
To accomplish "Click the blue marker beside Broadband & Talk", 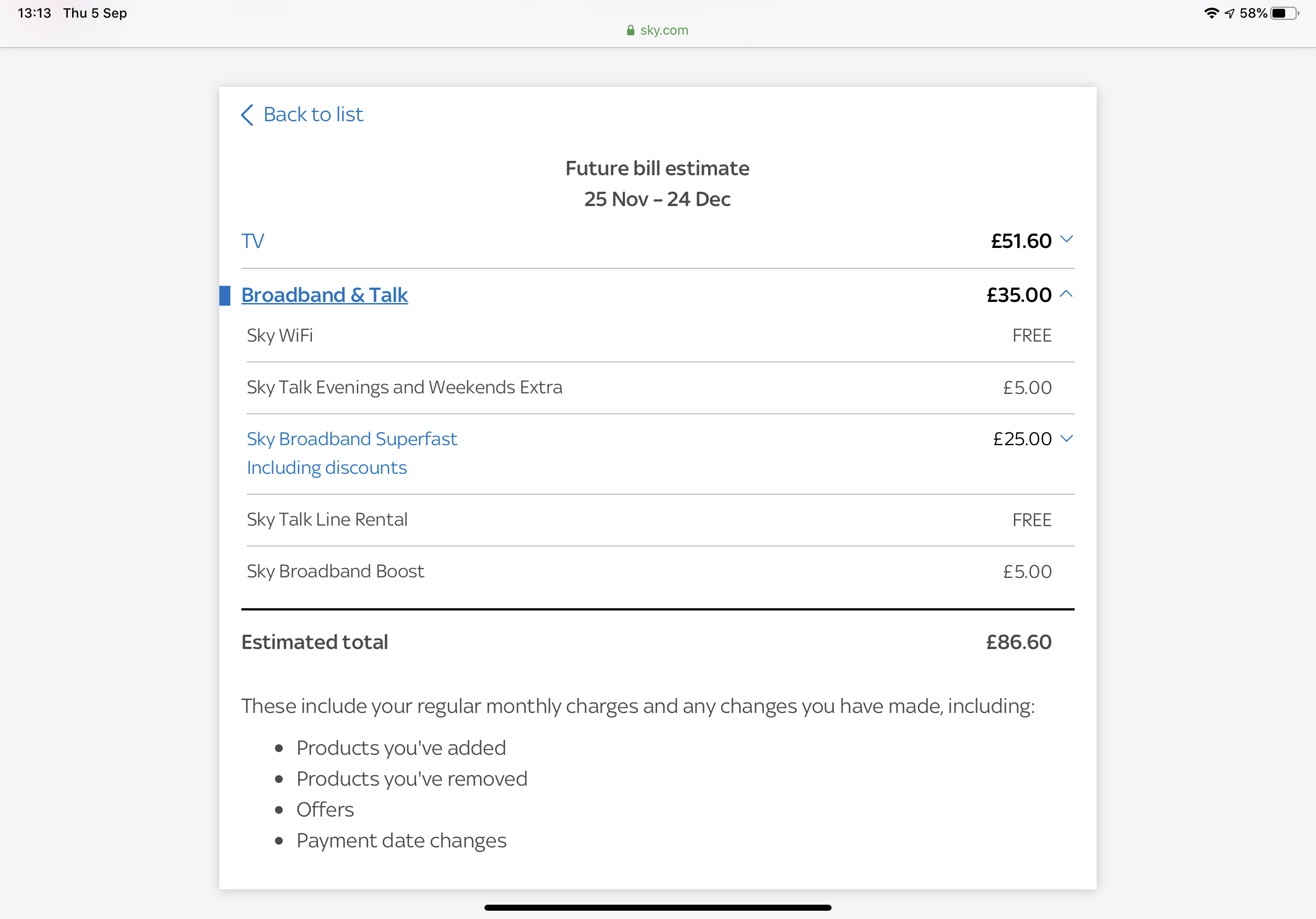I will 224,296.
